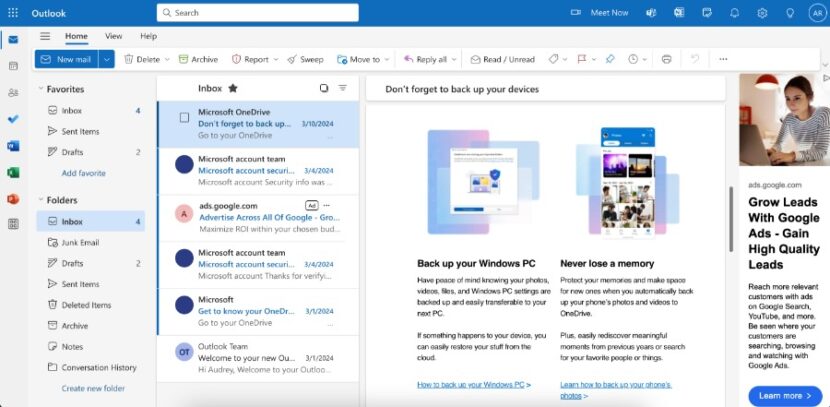This screenshot has width=830, height=407.
Task: Toggle the hamburger navigation pane button
Action: pyautogui.click(x=45, y=36)
